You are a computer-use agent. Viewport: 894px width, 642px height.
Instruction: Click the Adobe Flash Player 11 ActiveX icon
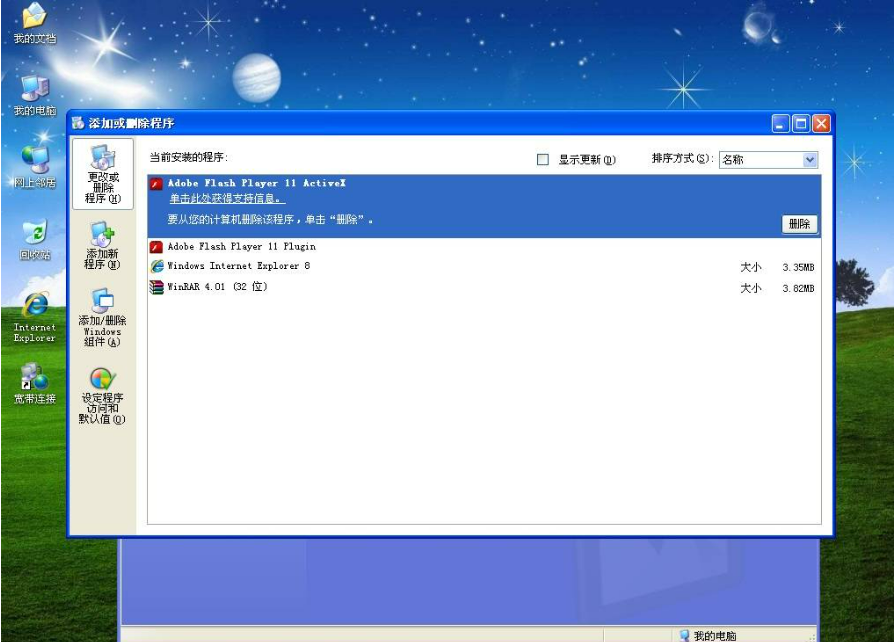(156, 184)
